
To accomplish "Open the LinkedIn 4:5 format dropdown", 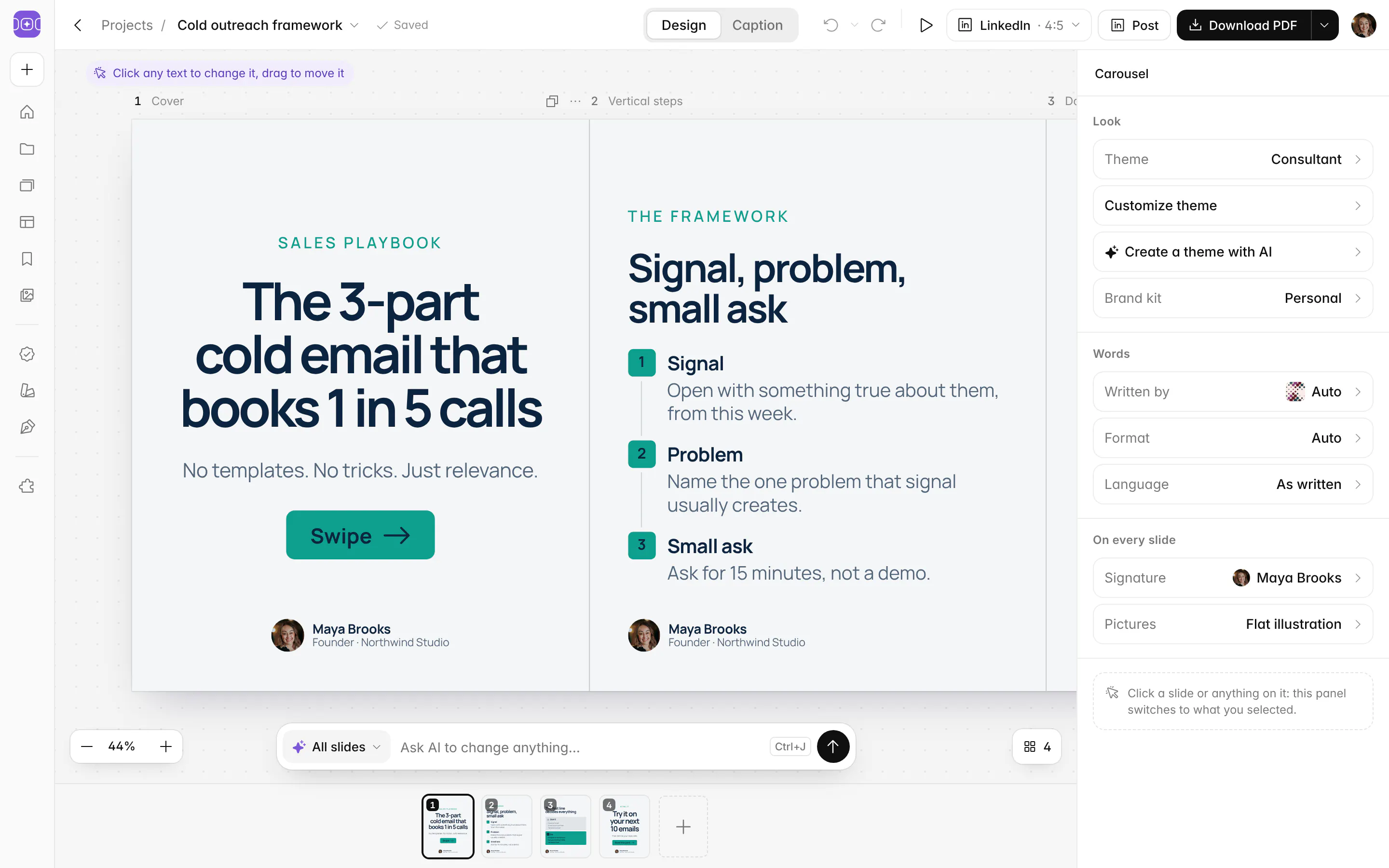I will point(1019,25).
